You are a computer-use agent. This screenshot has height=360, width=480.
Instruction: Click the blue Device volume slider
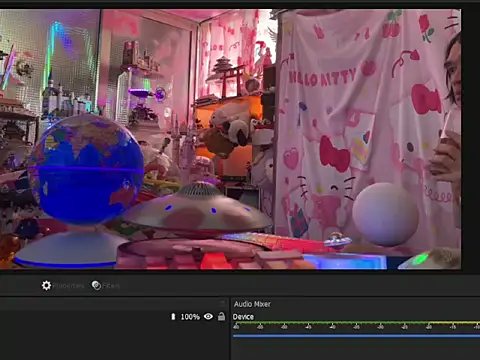356,336
